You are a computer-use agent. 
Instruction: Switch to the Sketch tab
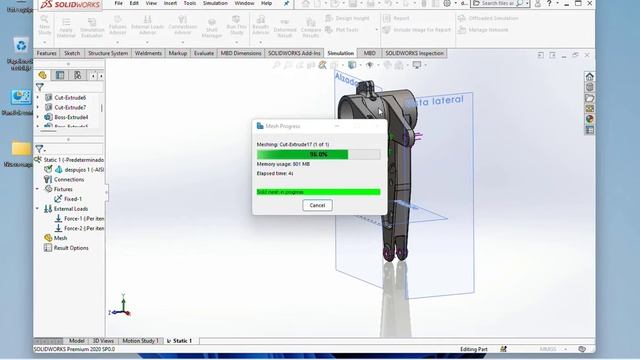pos(72,53)
